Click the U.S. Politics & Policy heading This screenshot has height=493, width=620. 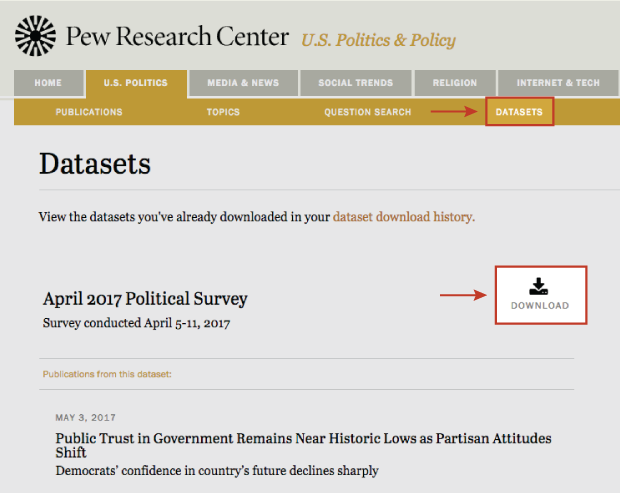tap(378, 40)
